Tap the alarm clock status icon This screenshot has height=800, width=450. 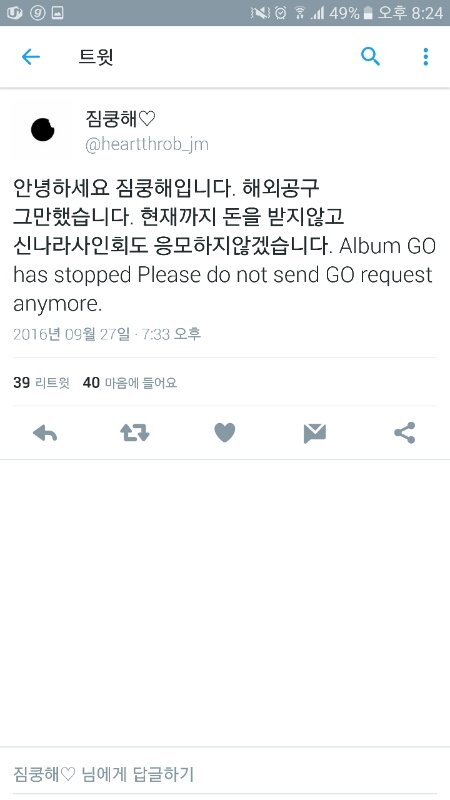[x=281, y=13]
